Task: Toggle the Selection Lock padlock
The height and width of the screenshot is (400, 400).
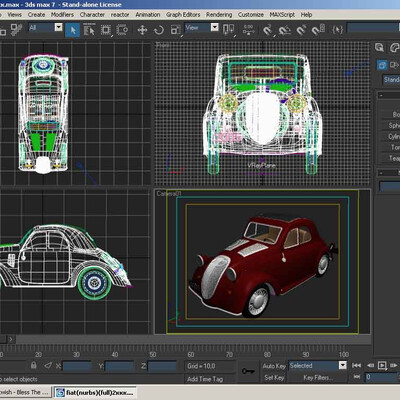Action: coord(34,365)
